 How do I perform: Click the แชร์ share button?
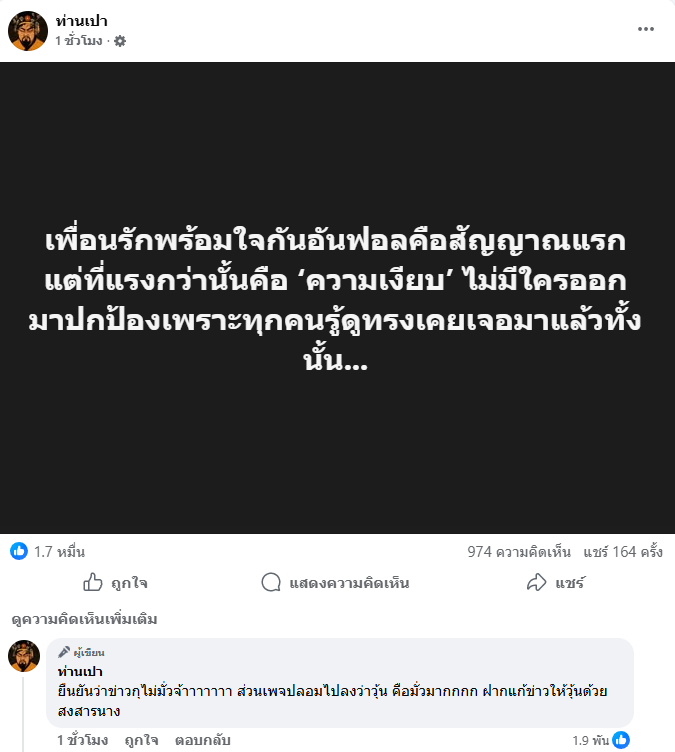(556, 583)
